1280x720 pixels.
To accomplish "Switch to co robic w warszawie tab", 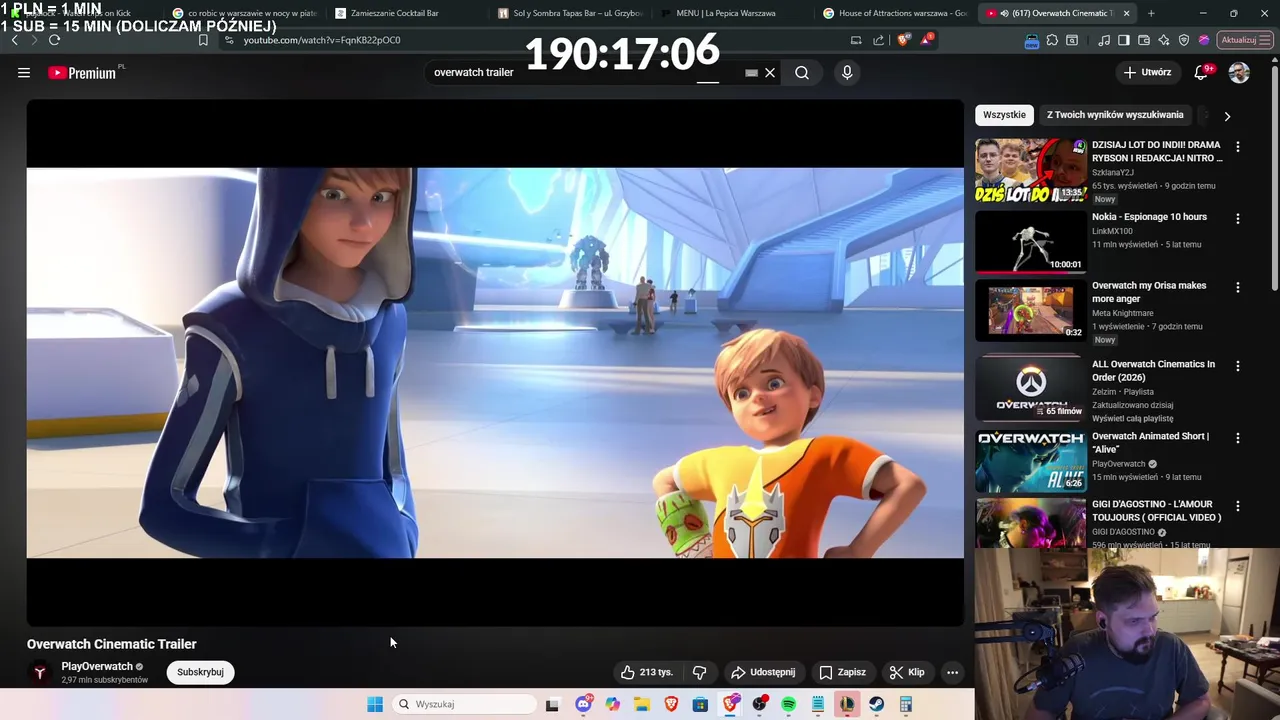I will pos(245,13).
